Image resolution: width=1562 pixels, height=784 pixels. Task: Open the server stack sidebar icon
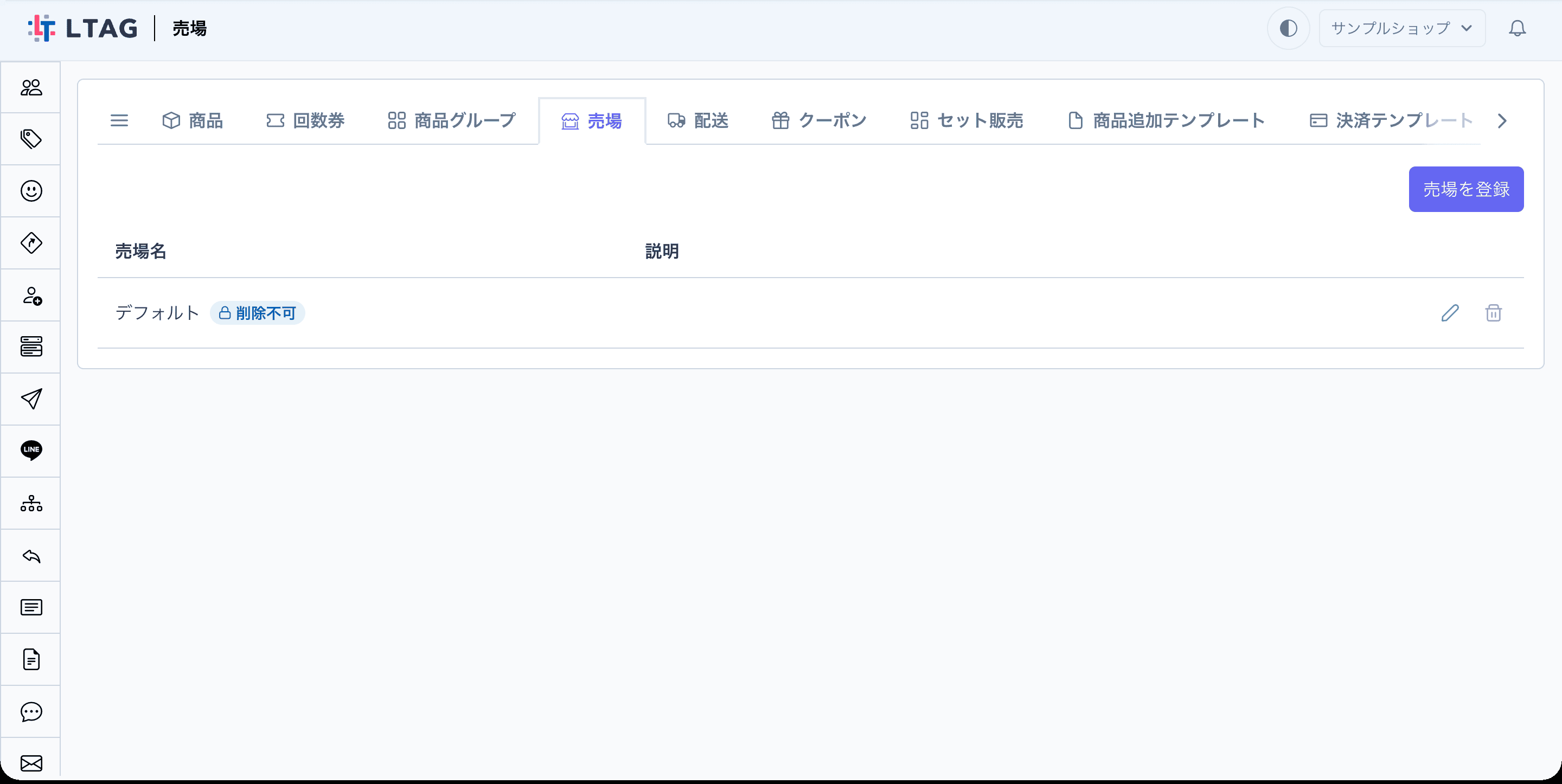pyautogui.click(x=31, y=347)
